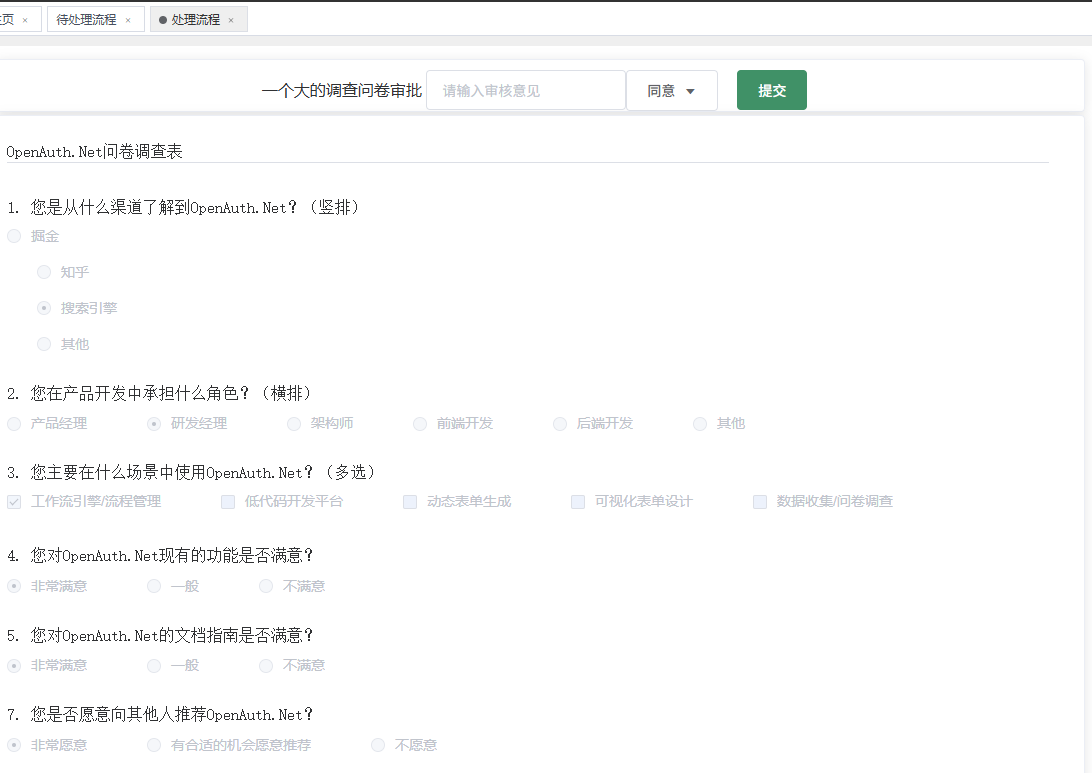Click question 1 text about 渠道
The width and height of the screenshot is (1092, 773).
tap(183, 207)
